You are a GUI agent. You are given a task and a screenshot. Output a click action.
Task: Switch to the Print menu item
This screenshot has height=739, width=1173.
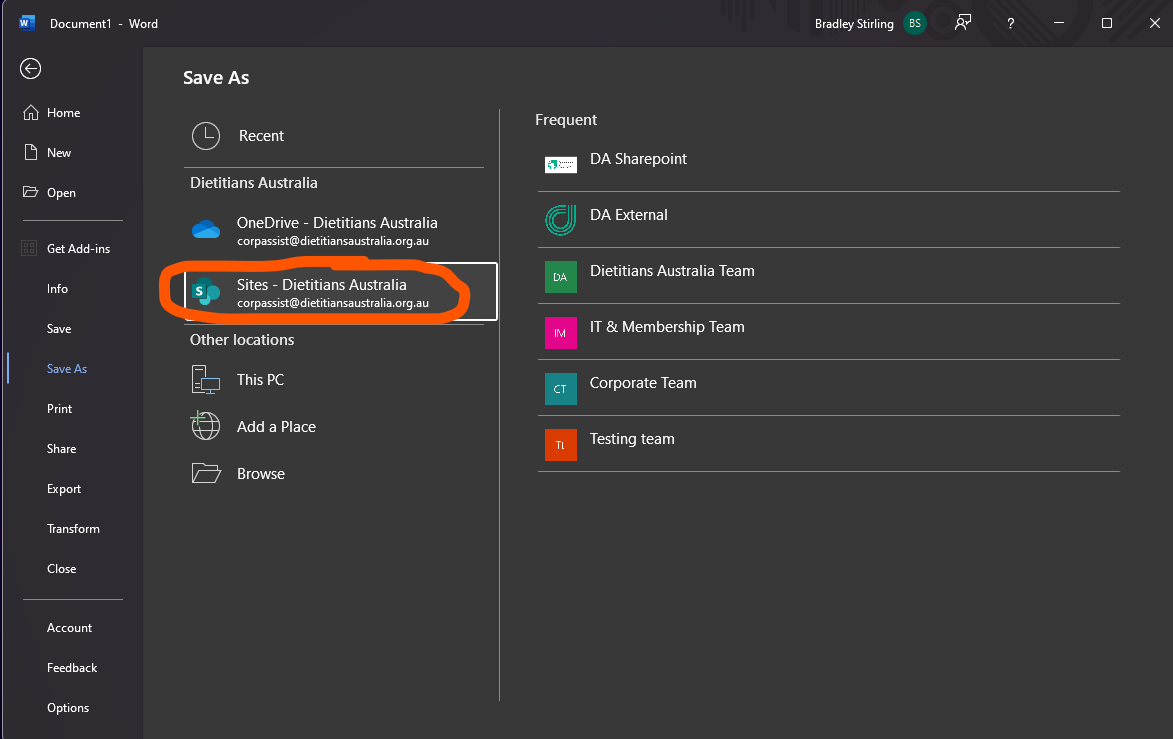59,408
